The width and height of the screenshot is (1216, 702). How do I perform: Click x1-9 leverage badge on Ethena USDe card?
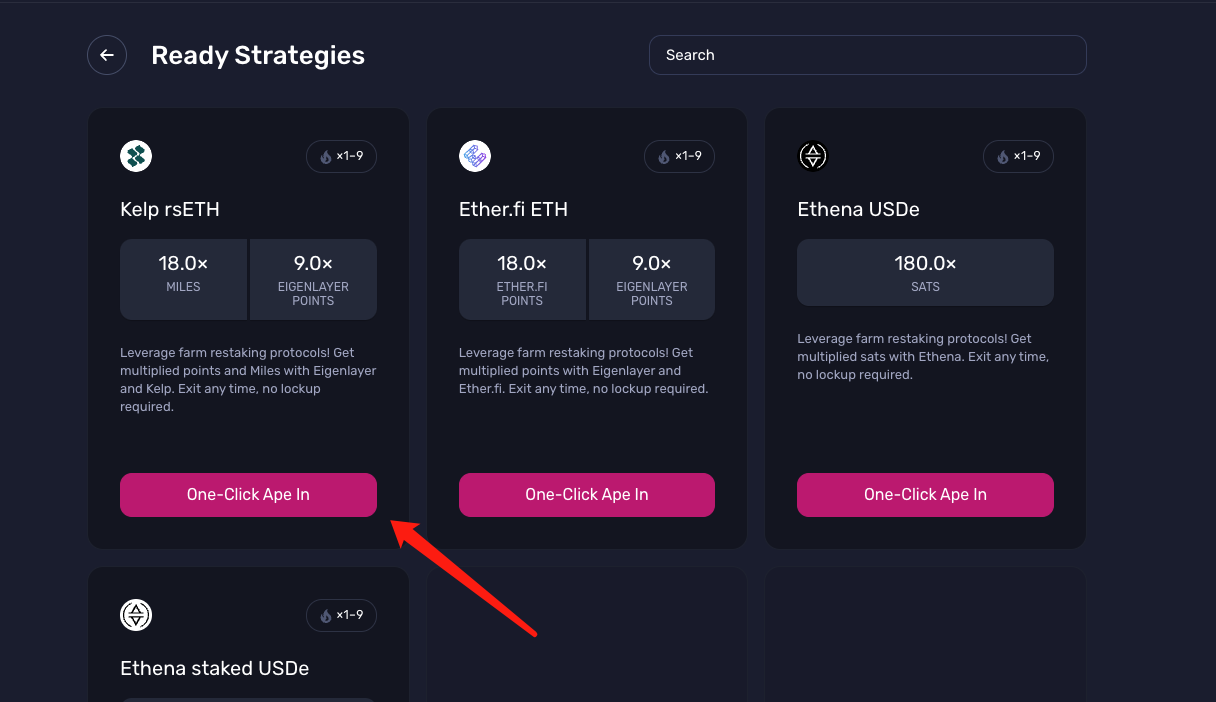(x=1018, y=156)
